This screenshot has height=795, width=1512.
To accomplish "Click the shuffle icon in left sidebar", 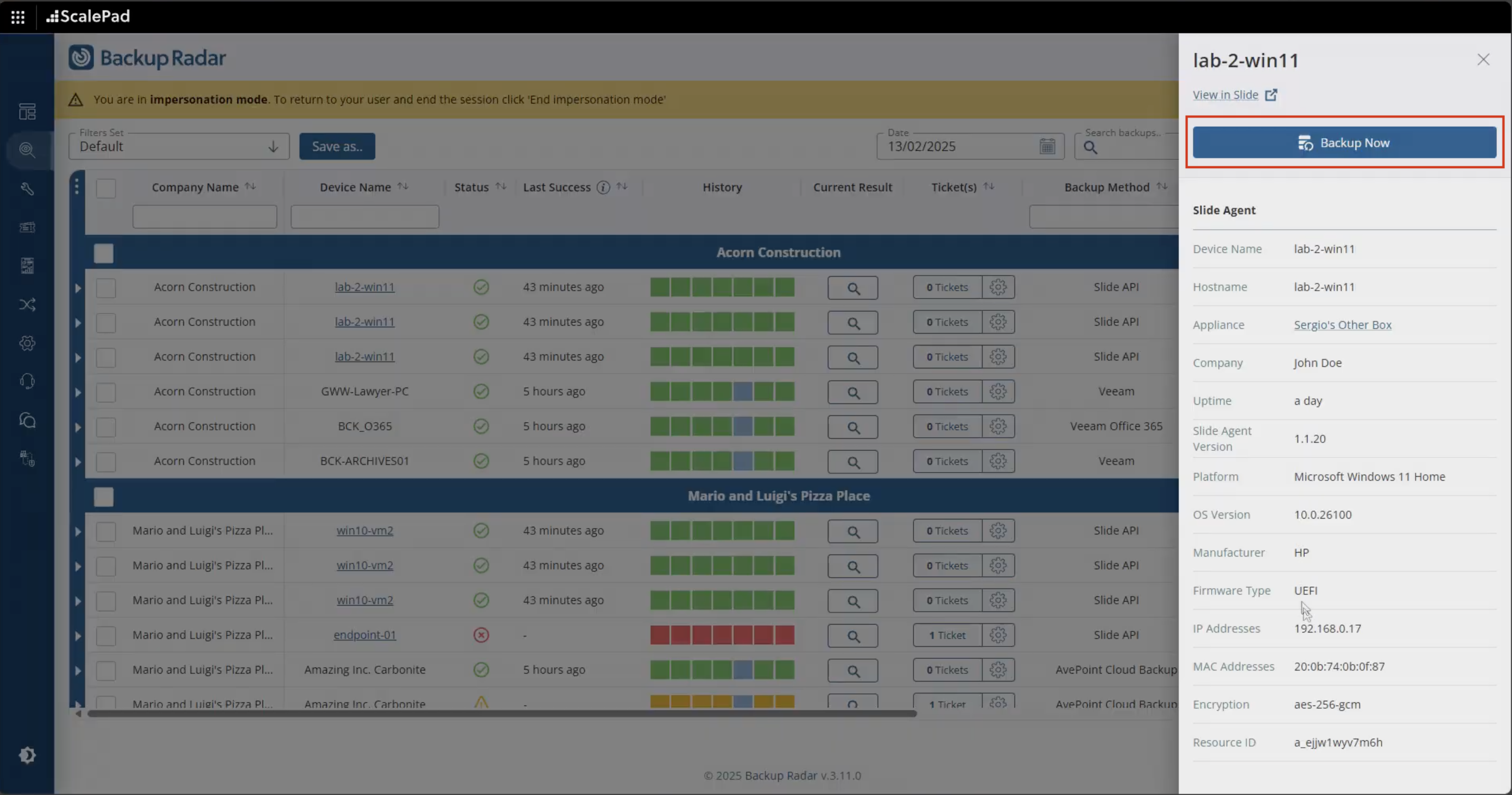I will [x=27, y=304].
